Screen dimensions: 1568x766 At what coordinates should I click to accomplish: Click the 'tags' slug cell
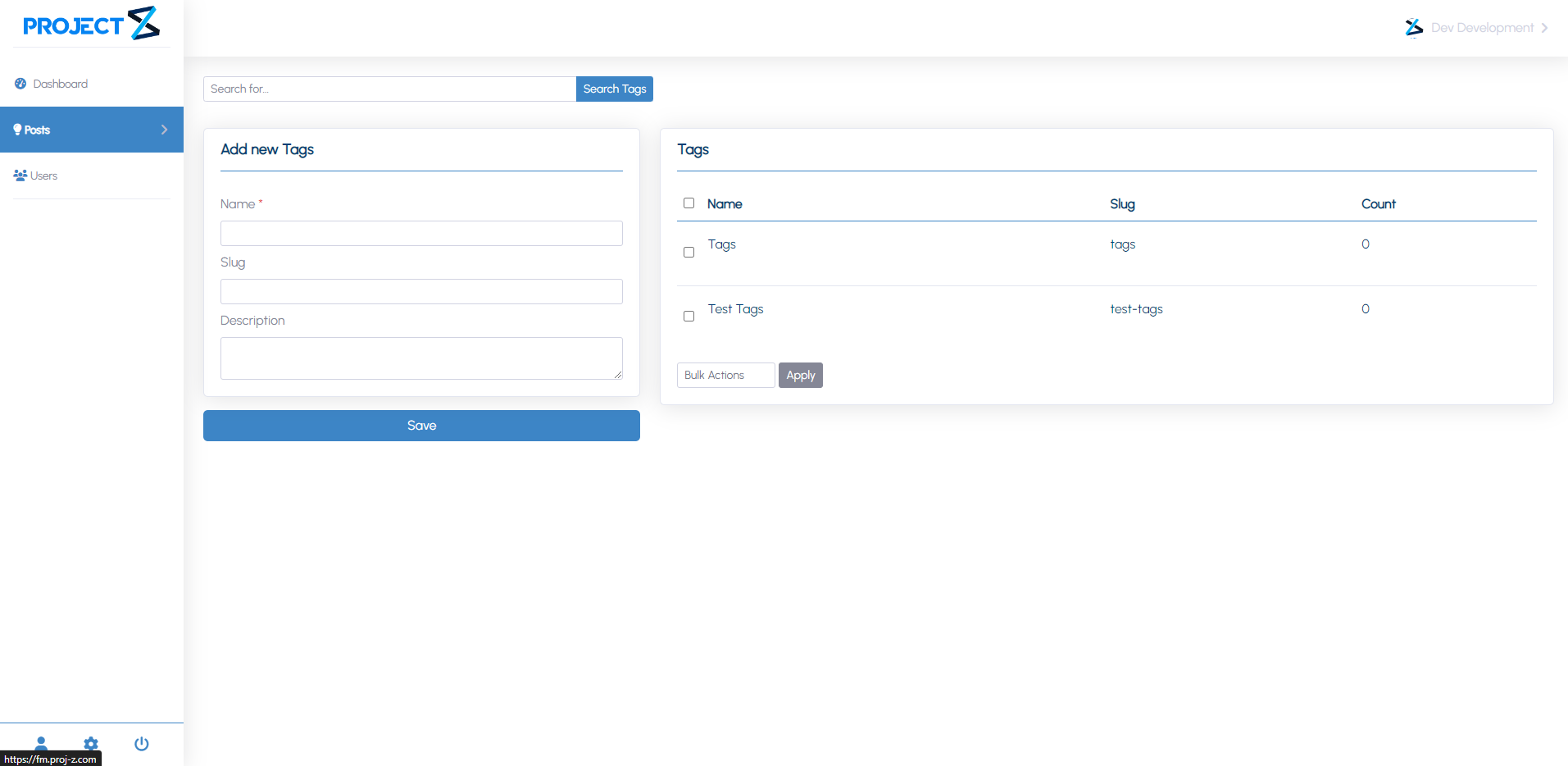pos(1122,244)
